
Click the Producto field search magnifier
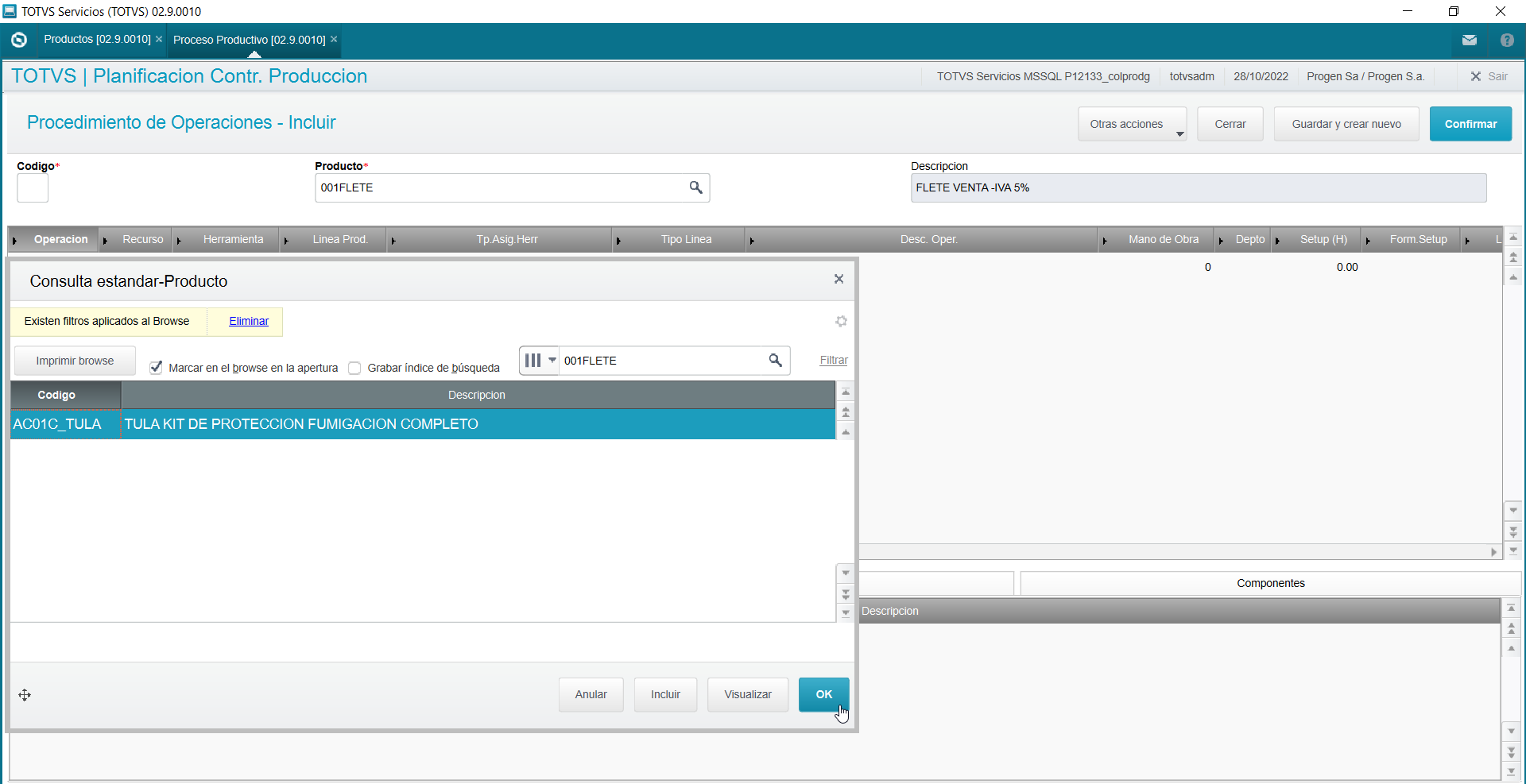tap(695, 187)
